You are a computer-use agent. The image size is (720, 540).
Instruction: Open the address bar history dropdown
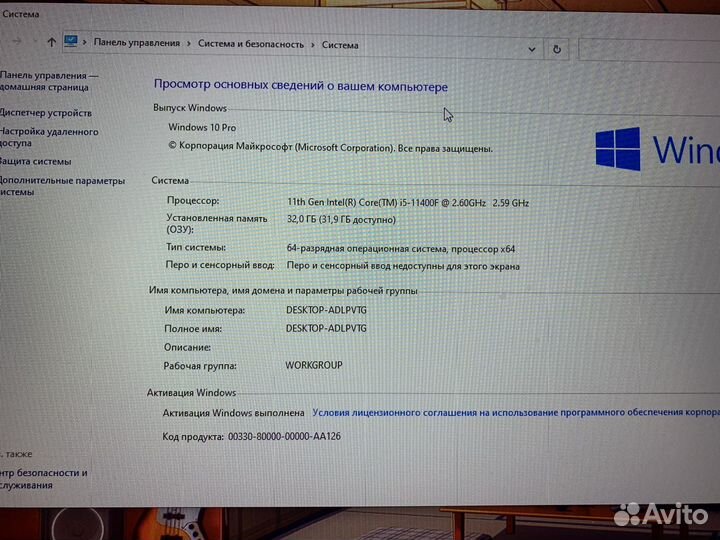click(x=532, y=49)
